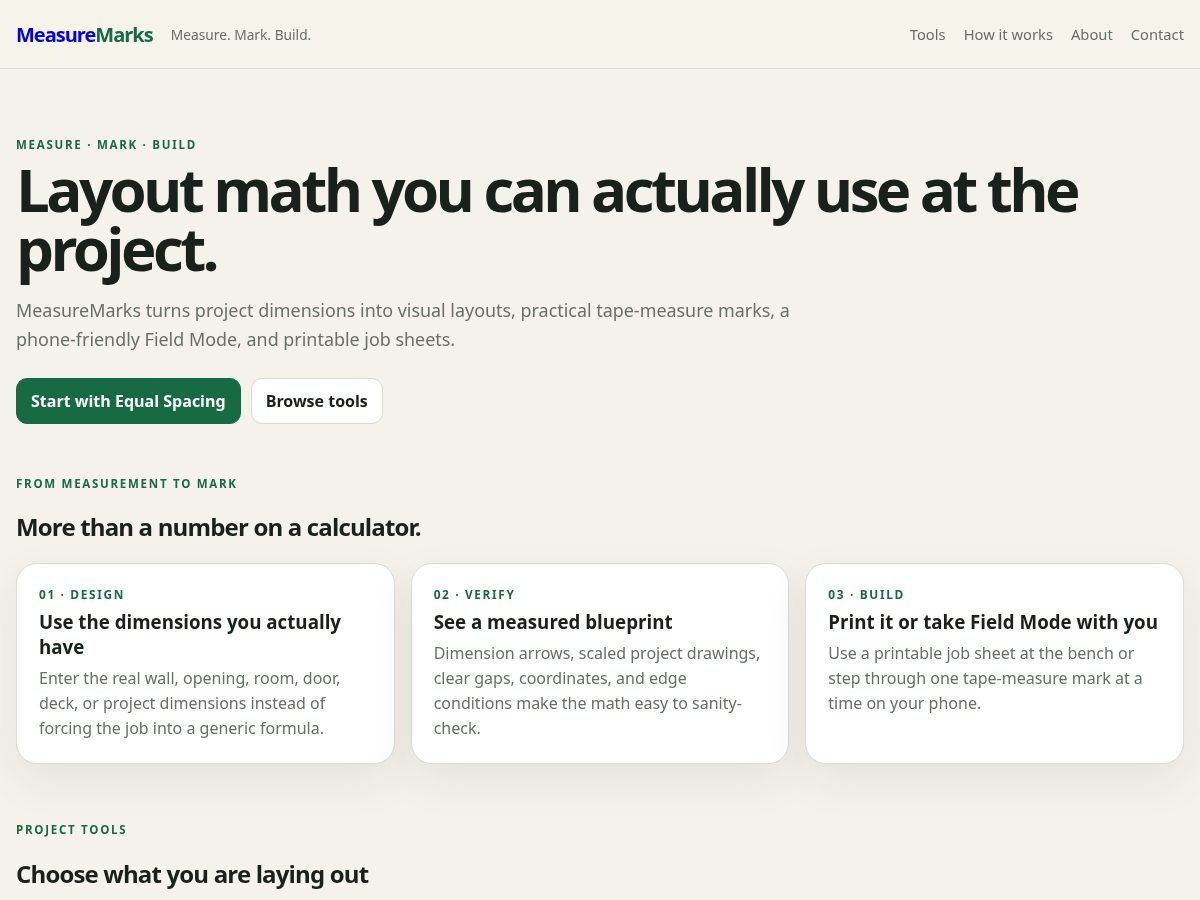
Task: Select the 'Measure. Mark. Build.' tagline text
Action: pos(241,35)
